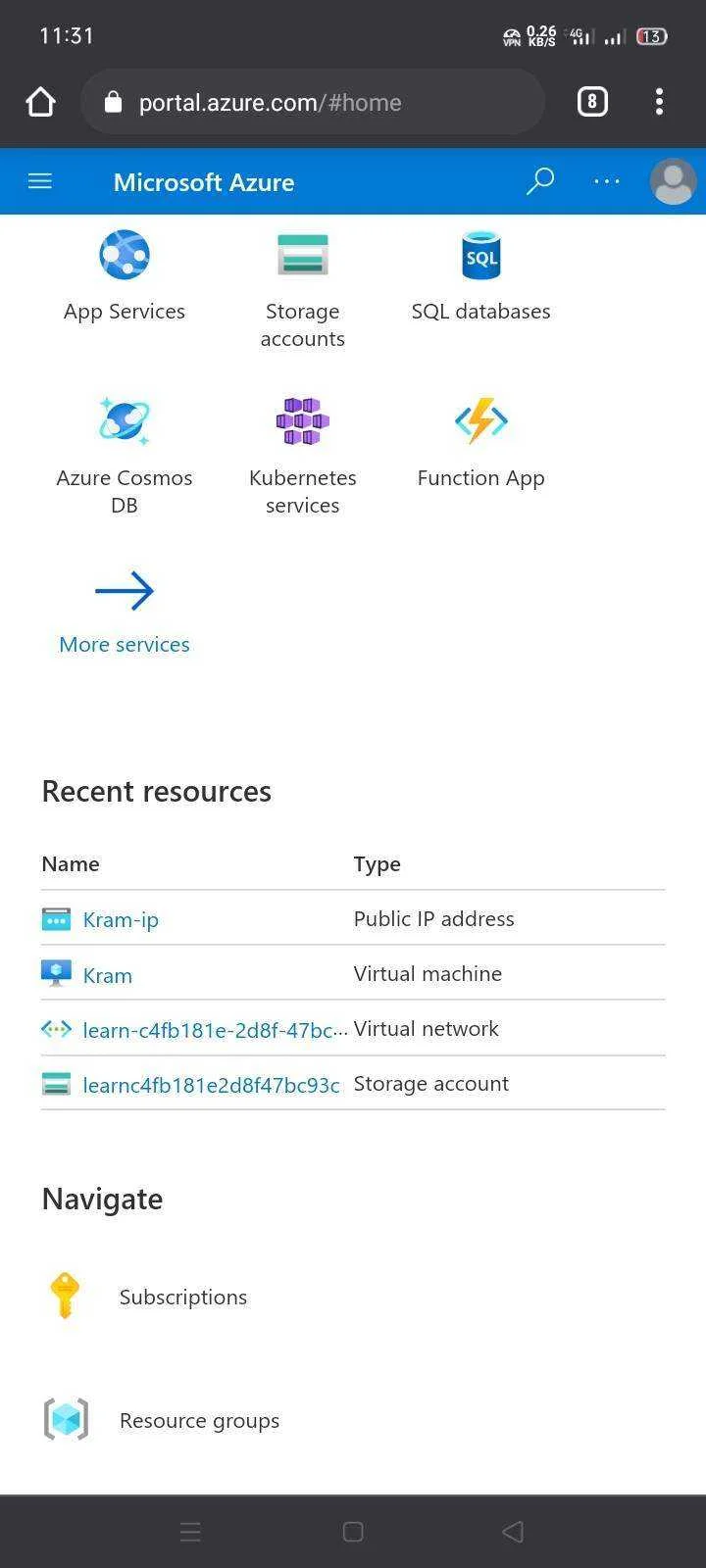This screenshot has height=1568, width=706.
Task: Tap the More services arrow icon
Action: coord(125,591)
